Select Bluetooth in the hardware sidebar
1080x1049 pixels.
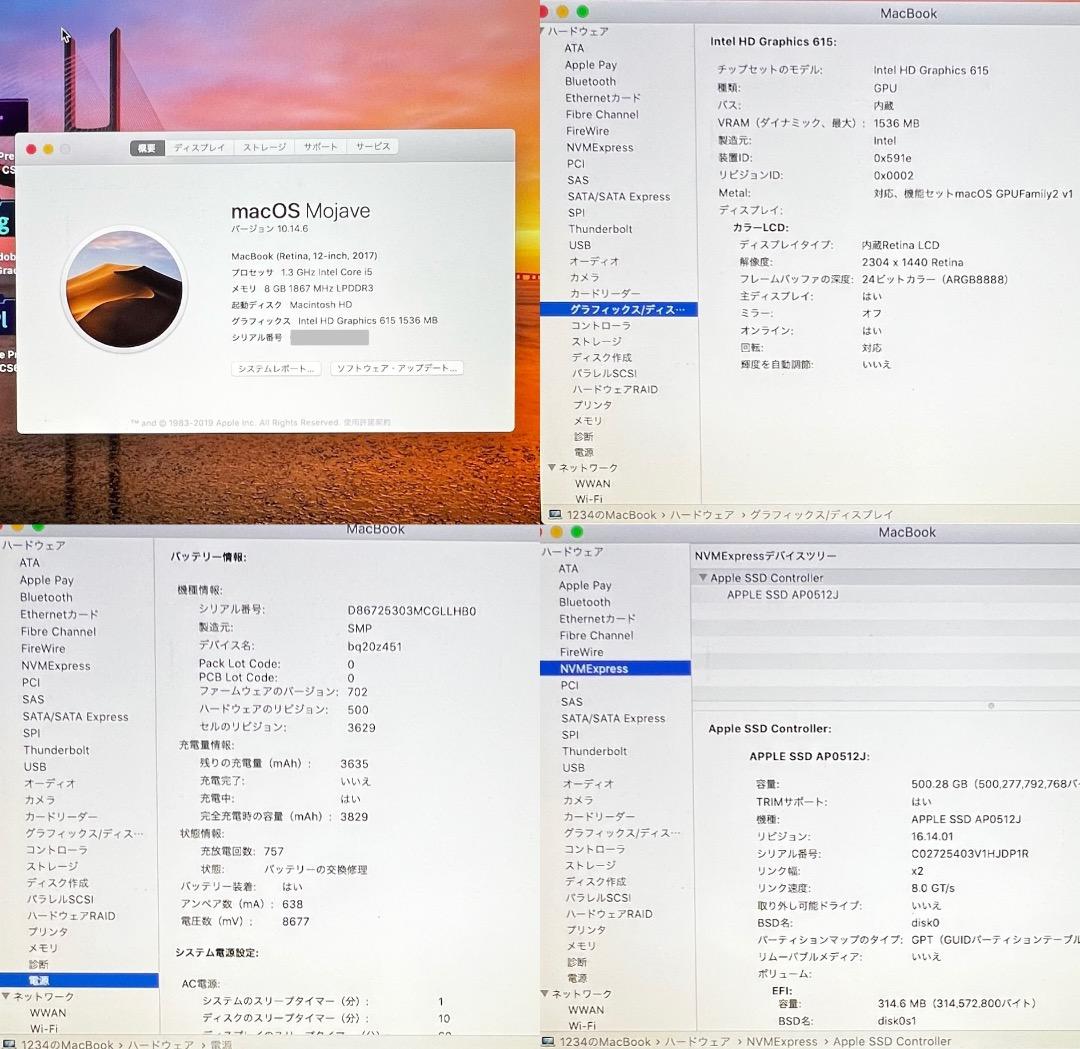click(x=590, y=81)
